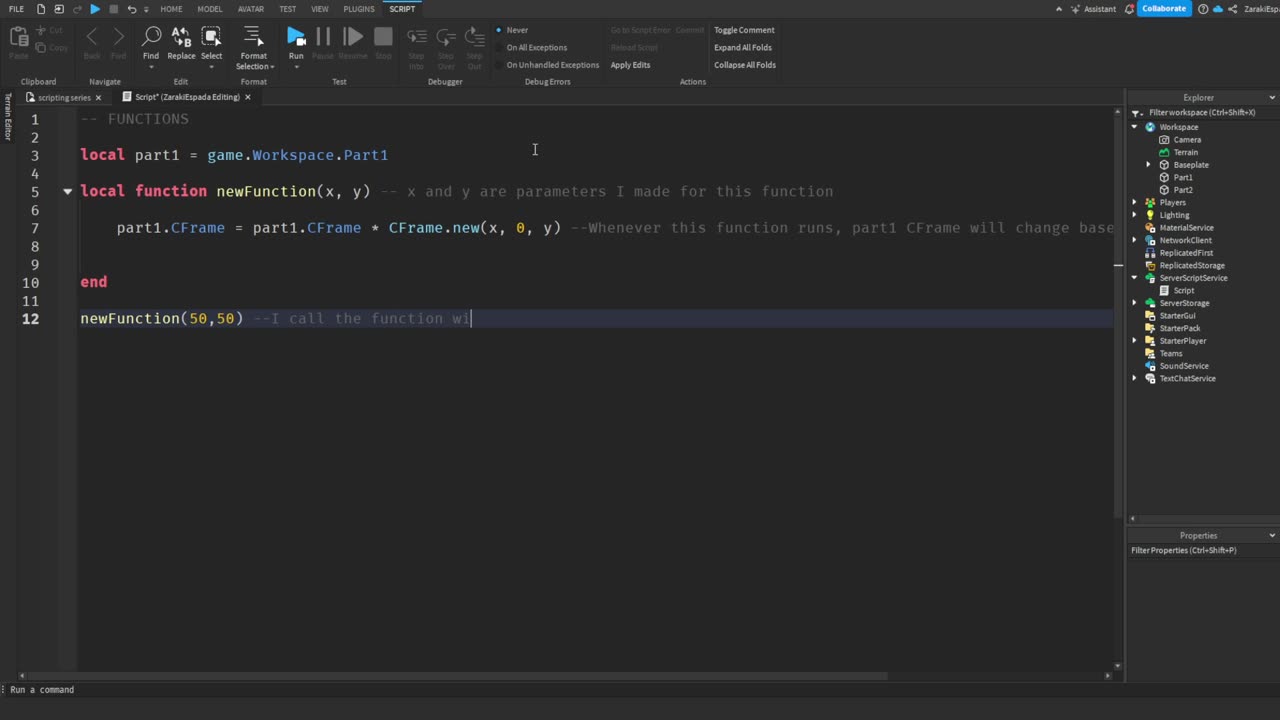Open the notifications bell
The image size is (1280, 720).
coord(1129,9)
